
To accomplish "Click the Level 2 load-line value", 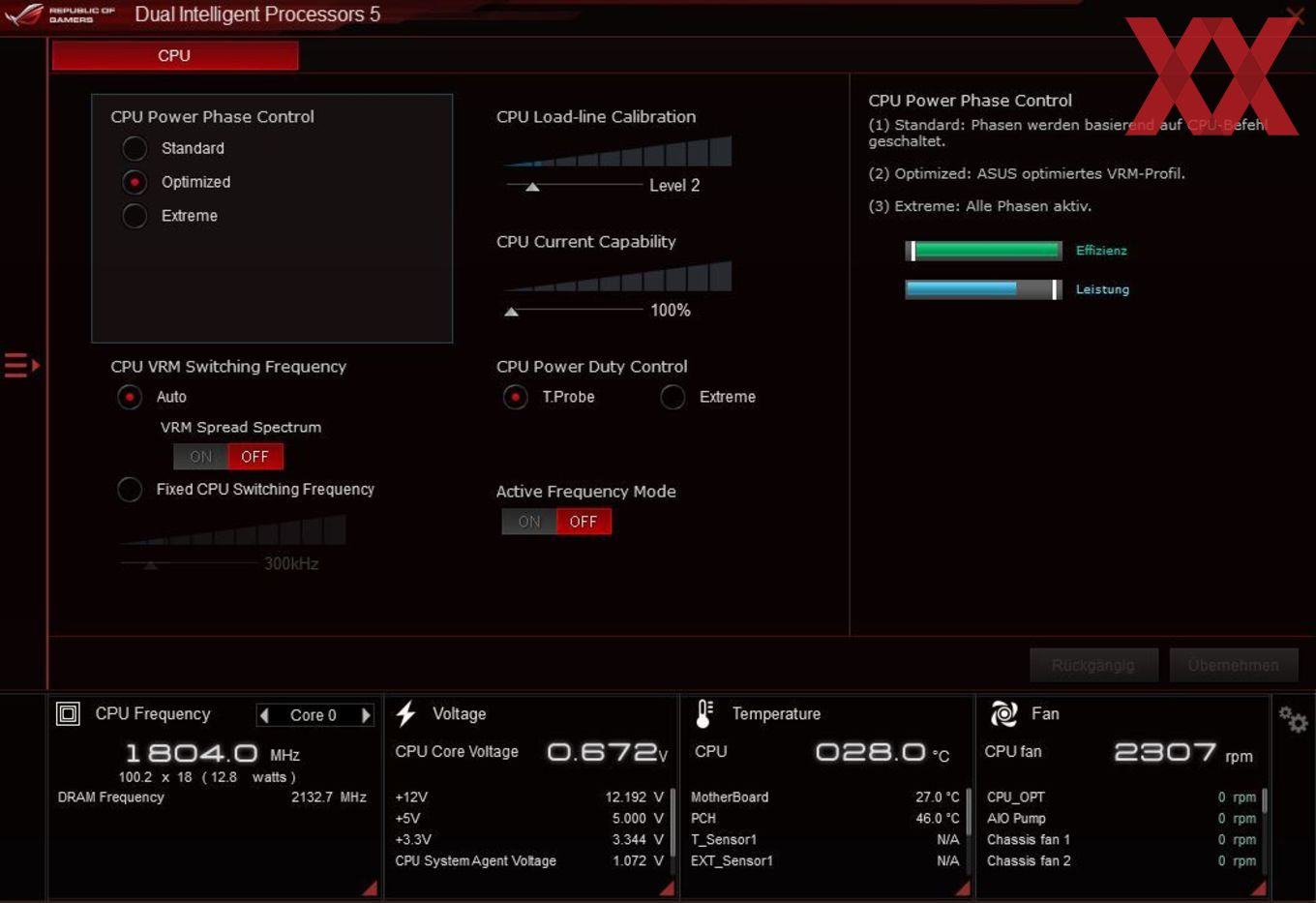I will pyautogui.click(x=674, y=186).
